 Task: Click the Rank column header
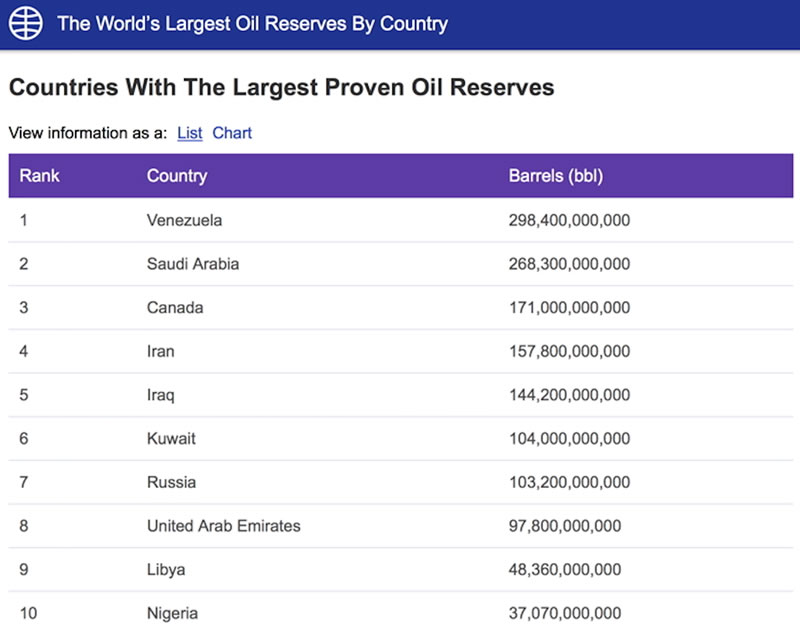click(40, 176)
